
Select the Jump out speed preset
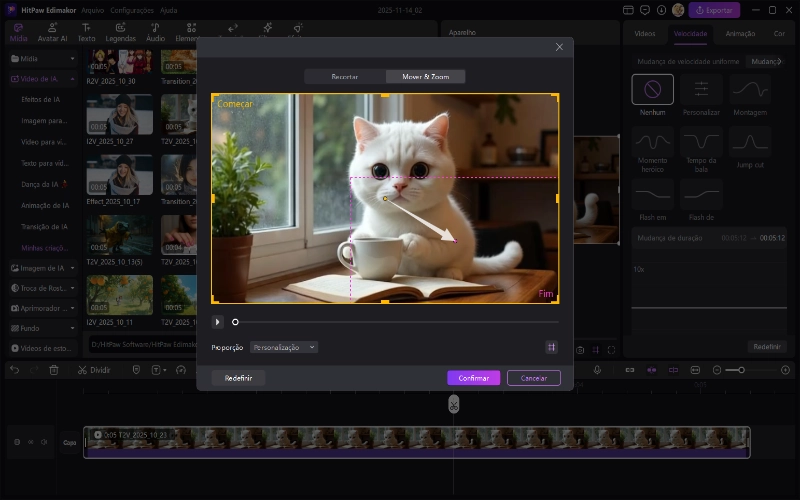click(749, 143)
